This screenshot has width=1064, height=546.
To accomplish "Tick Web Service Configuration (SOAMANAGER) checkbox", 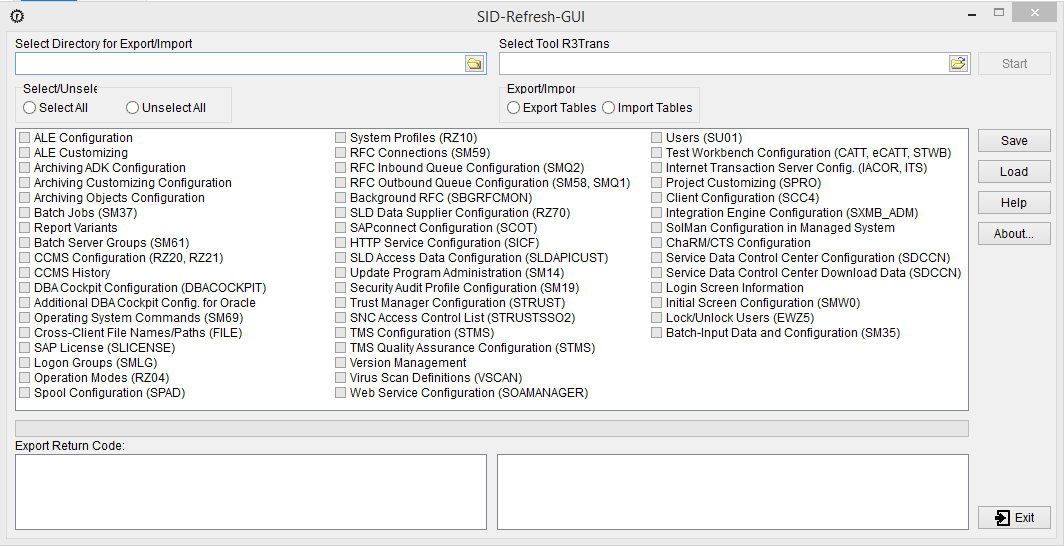I will pyautogui.click(x=341, y=393).
